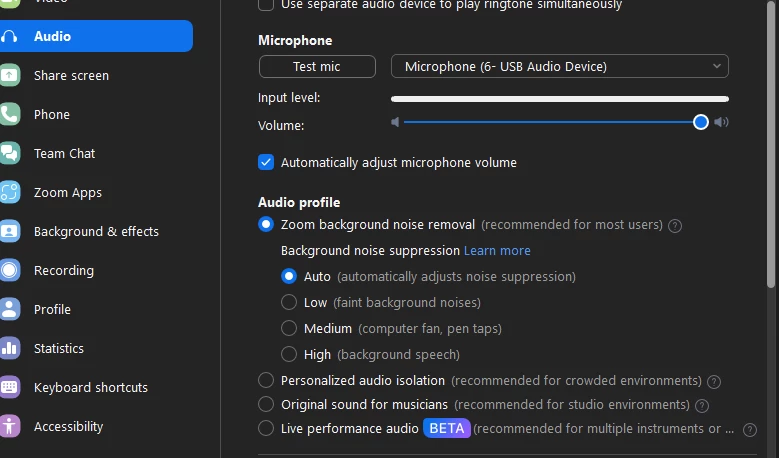779x458 pixels.
Task: Click the Statistics bar chart icon
Action: click(9, 348)
